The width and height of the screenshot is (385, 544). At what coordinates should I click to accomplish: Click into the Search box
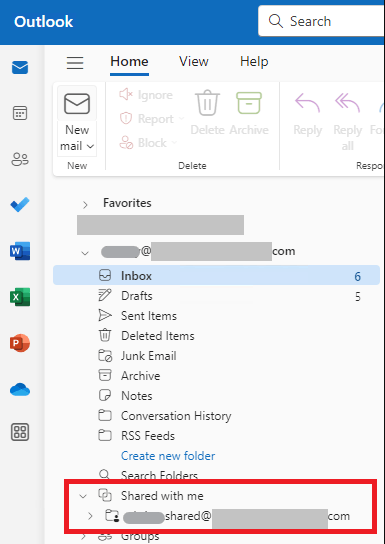pos(322,21)
